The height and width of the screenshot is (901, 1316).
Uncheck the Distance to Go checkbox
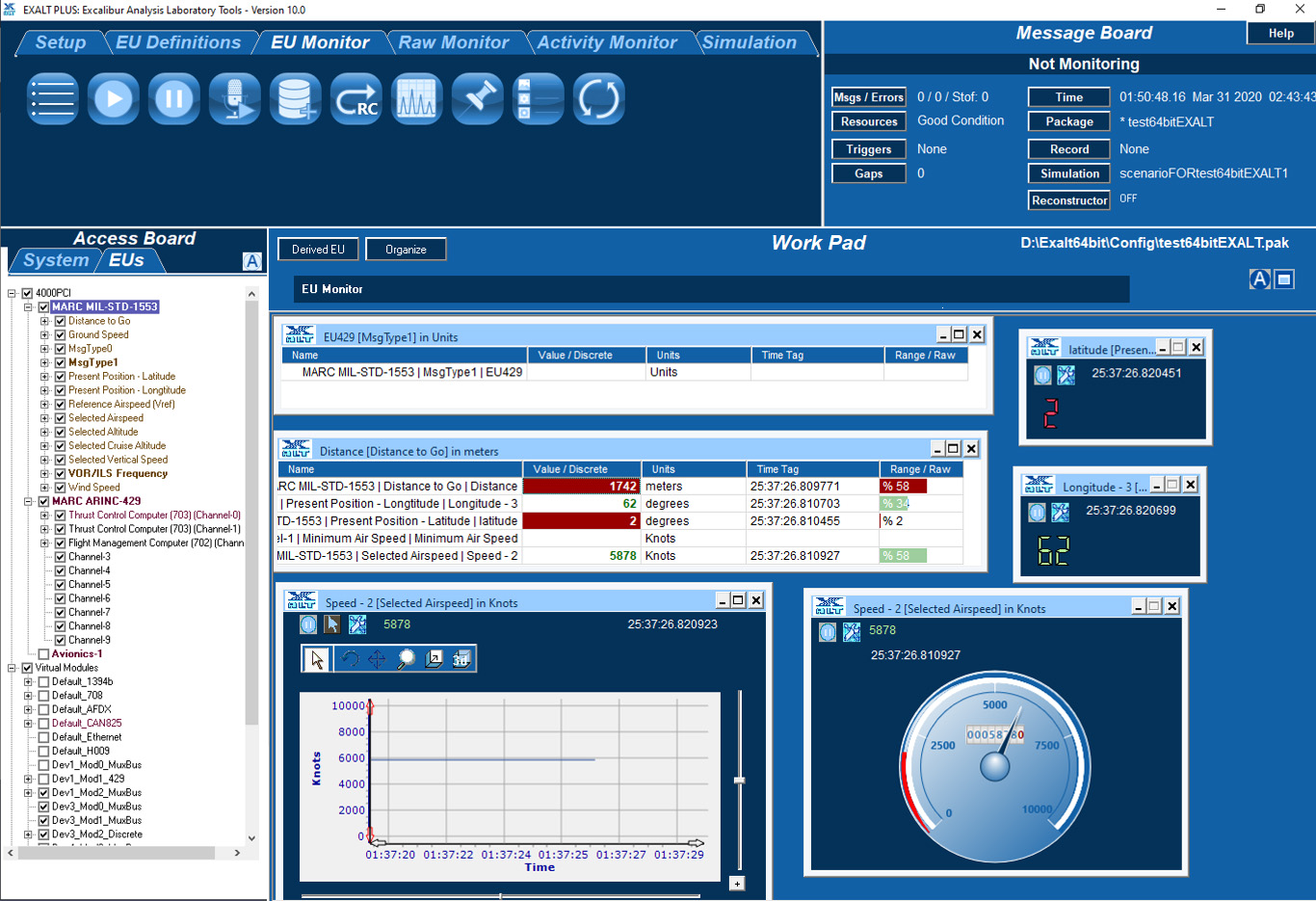[60, 321]
